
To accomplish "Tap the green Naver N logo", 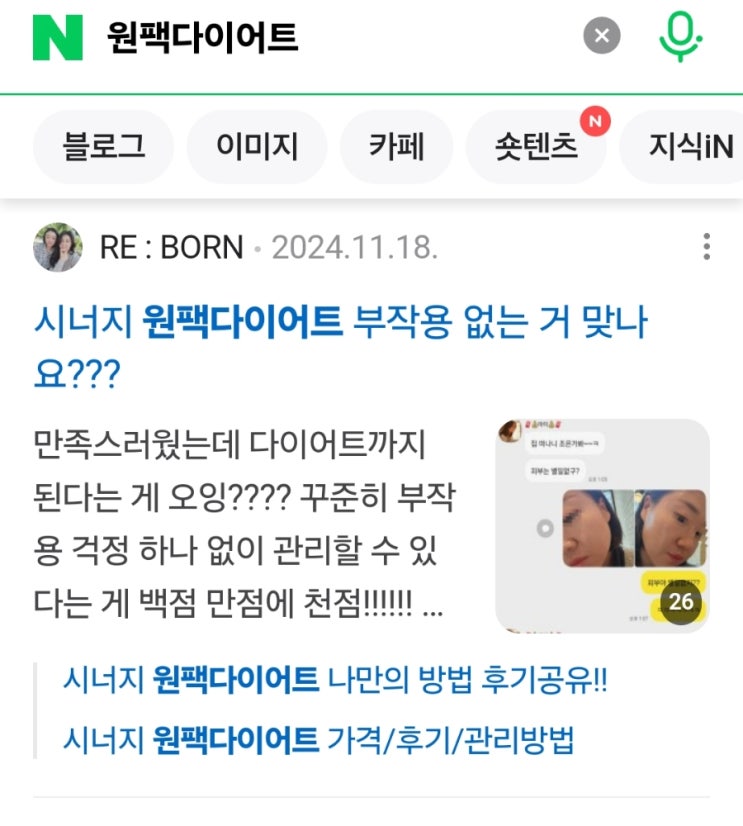I will 57,37.
